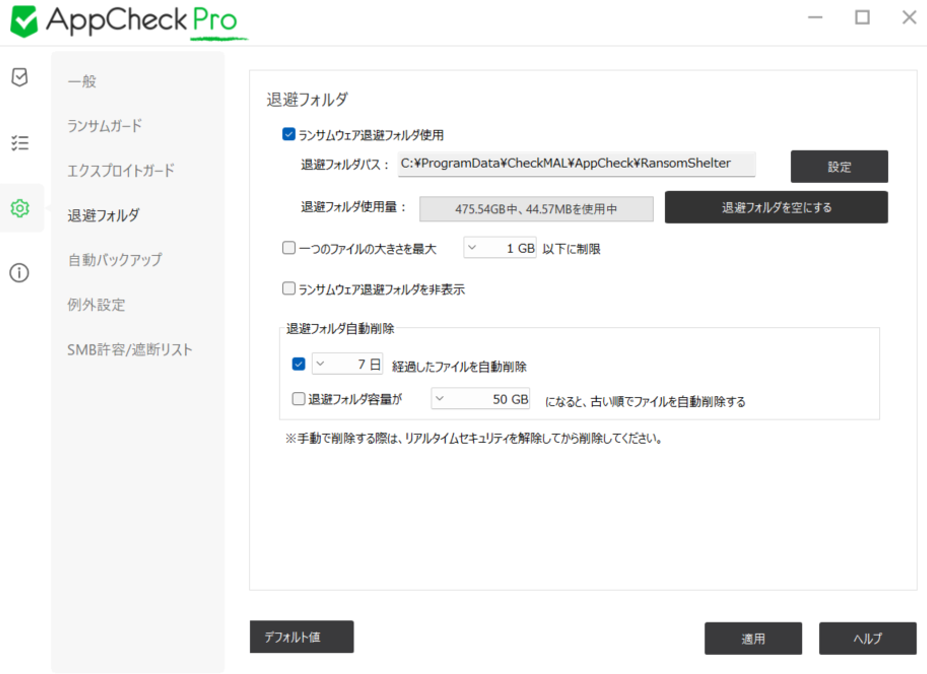Uncheck the 7日 auto-delete checkbox
The height and width of the screenshot is (674, 927).
tap(298, 364)
